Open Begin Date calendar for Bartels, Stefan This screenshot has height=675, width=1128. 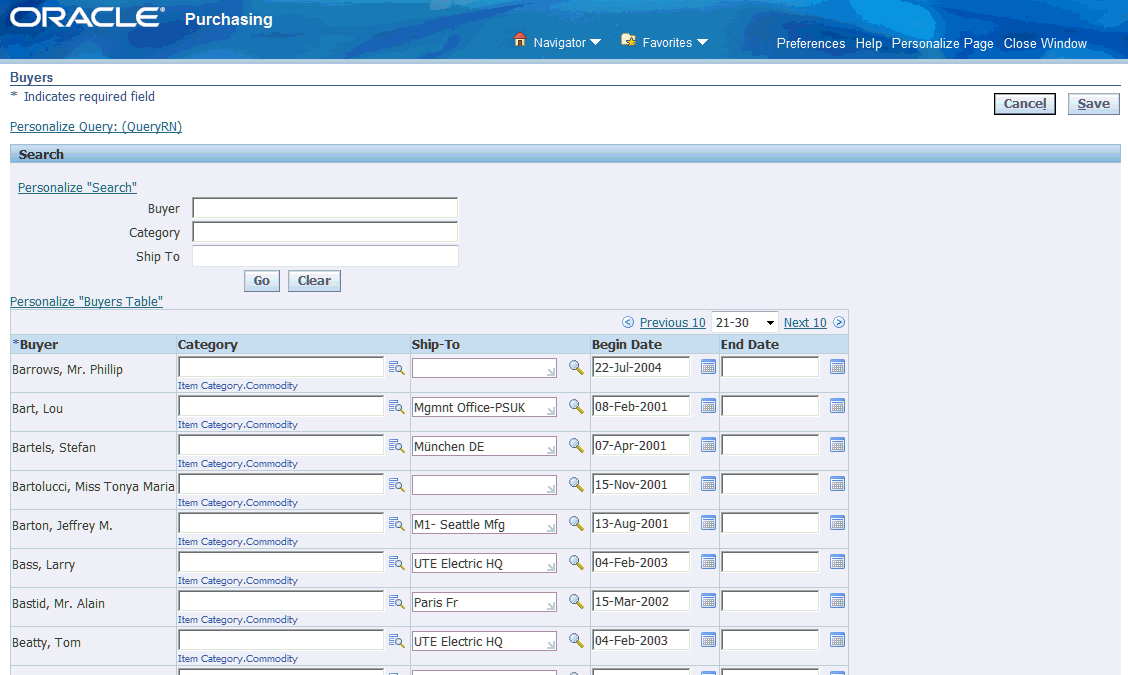pos(709,445)
